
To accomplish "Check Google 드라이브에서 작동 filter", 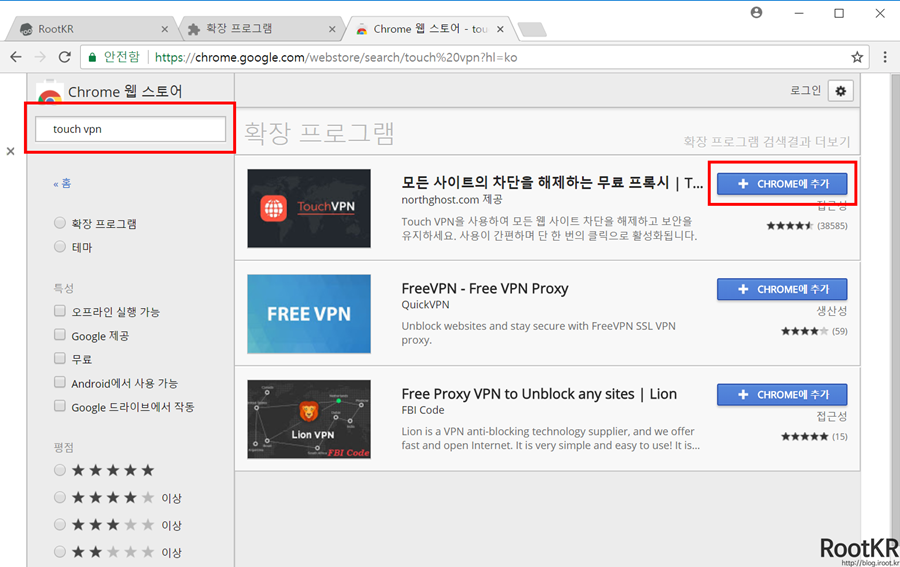I will coord(60,406).
